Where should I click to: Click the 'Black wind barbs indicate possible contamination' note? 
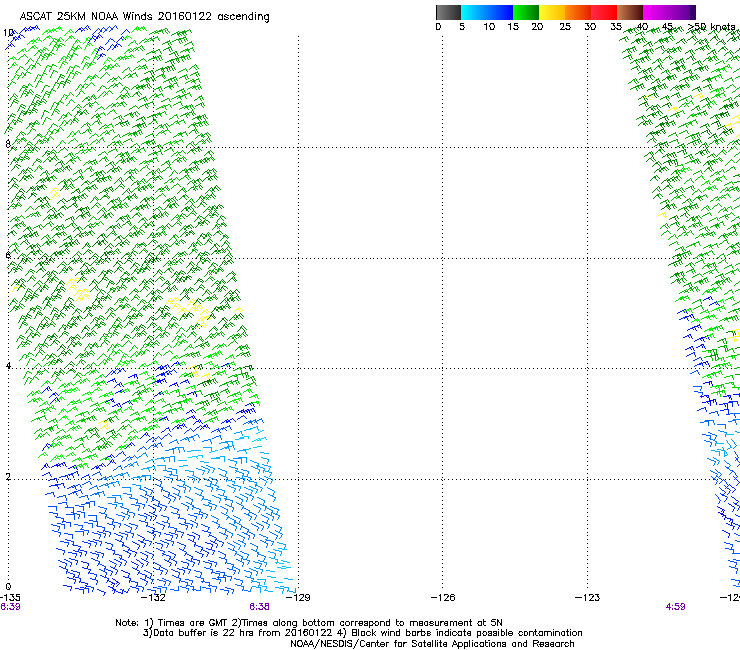467,633
